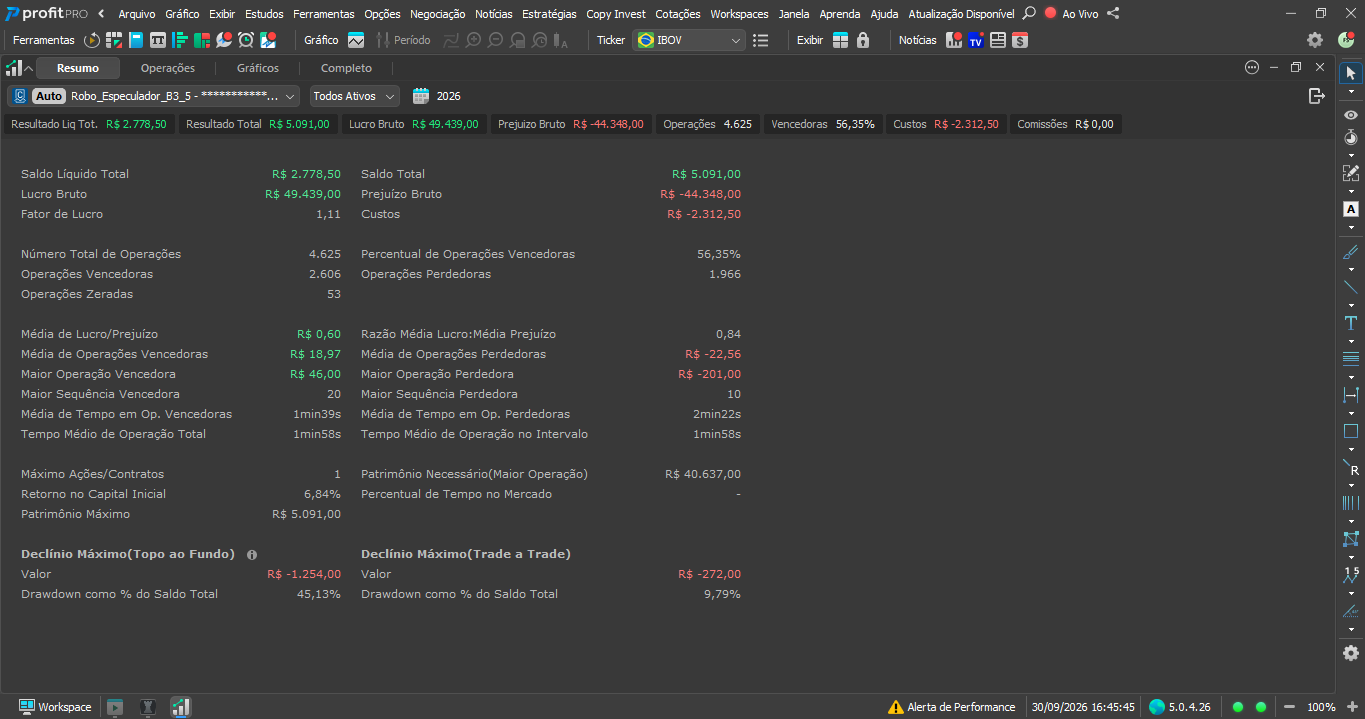Click the Exibir layout grid icon

840,40
